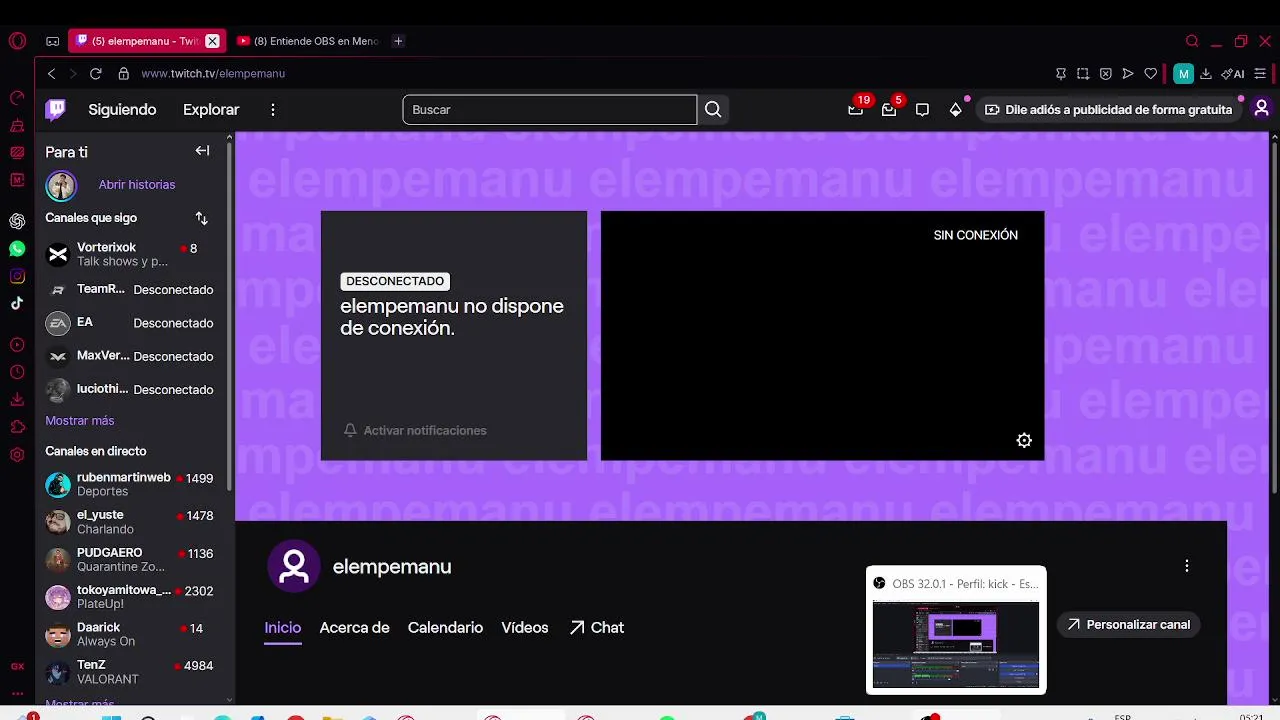Screen dimensions: 1280x720
Task: Open Opera easy setup sliders icon
Action: [1260, 73]
